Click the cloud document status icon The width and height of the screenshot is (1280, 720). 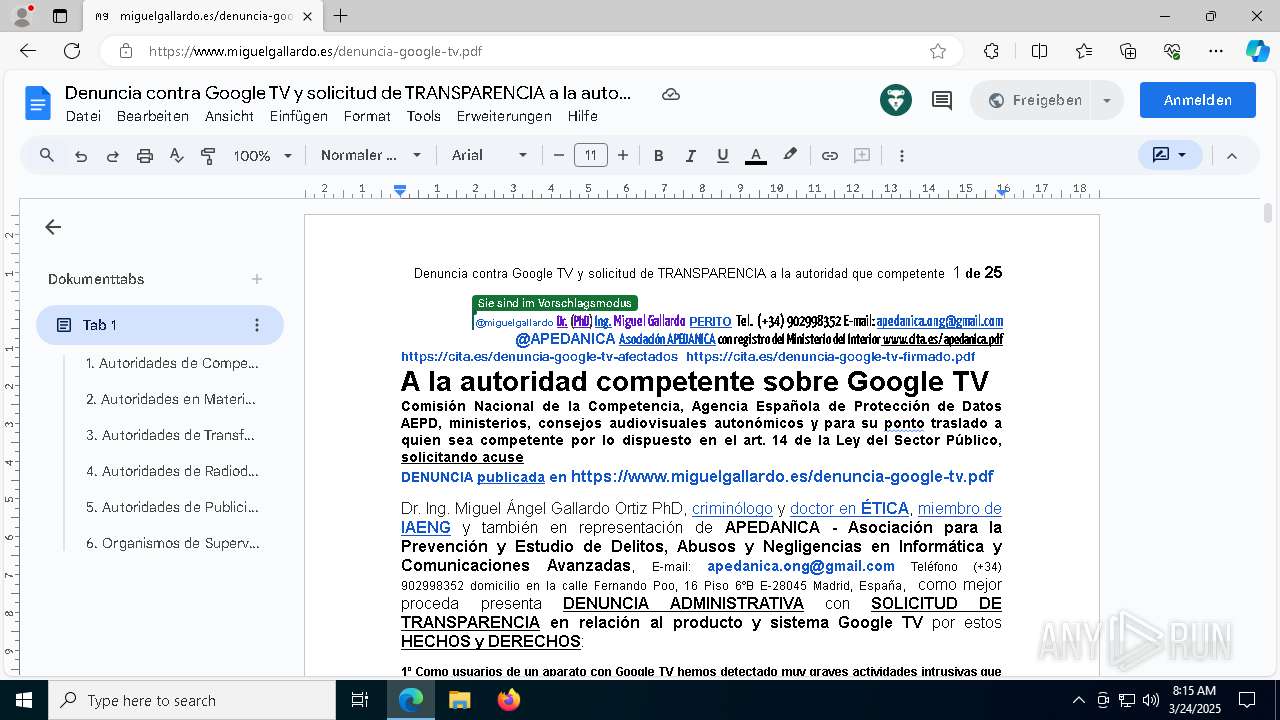pyautogui.click(x=671, y=94)
